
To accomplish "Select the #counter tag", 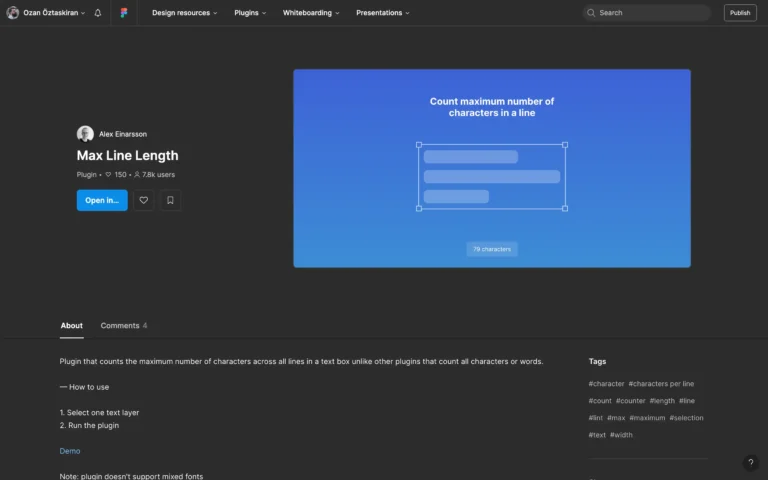I will tap(630, 401).
